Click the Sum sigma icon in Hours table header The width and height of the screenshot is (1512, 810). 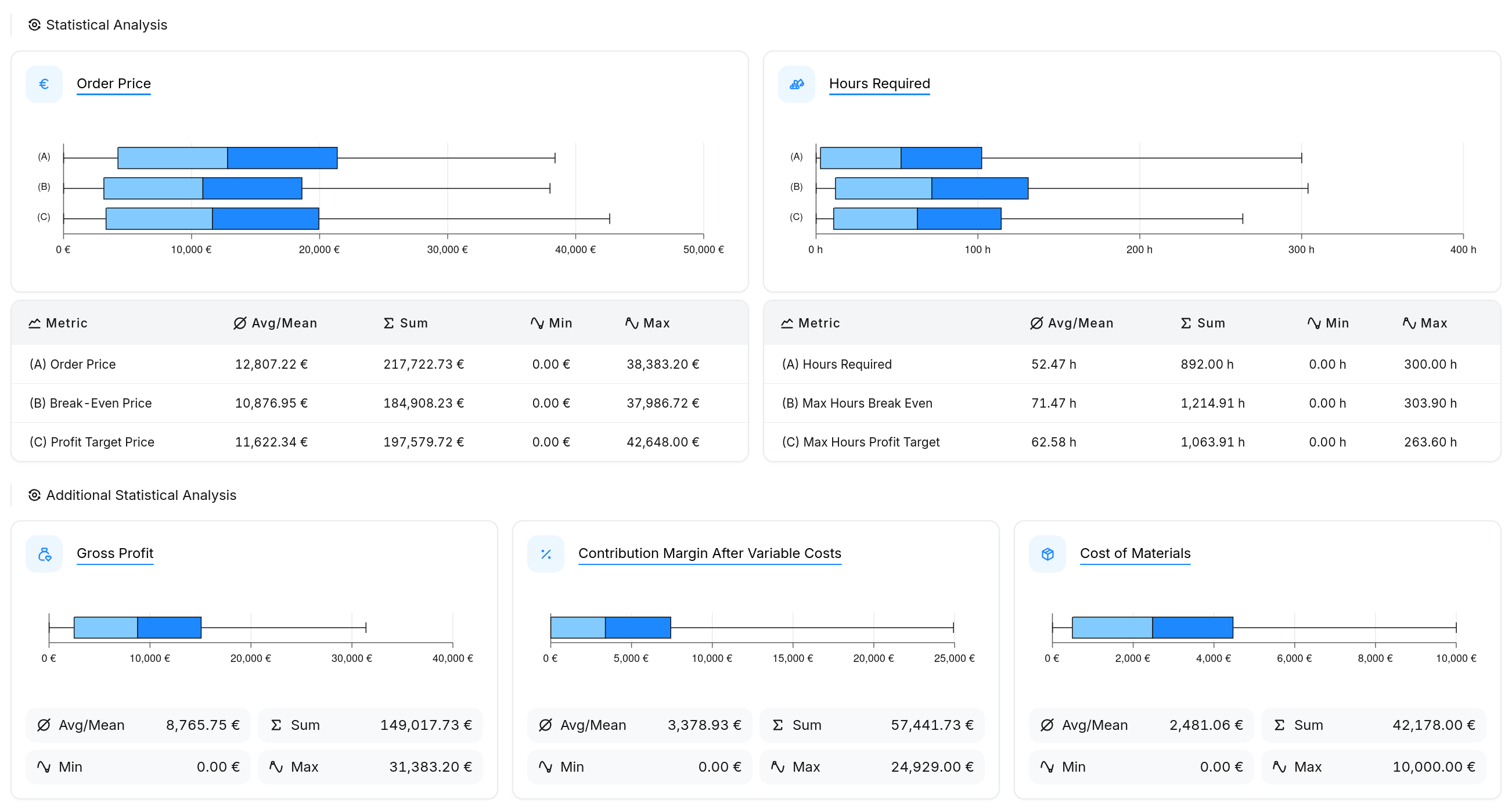(1186, 323)
